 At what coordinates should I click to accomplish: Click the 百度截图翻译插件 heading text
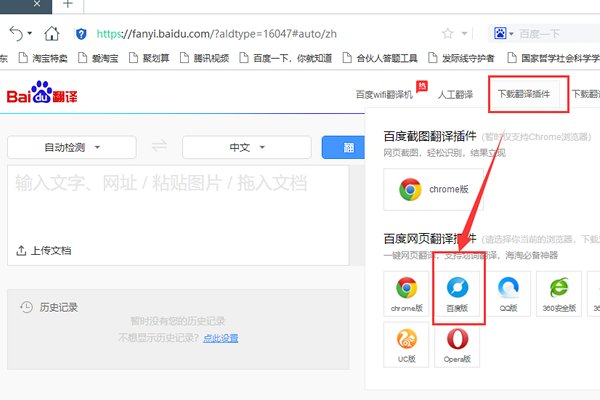coord(430,136)
